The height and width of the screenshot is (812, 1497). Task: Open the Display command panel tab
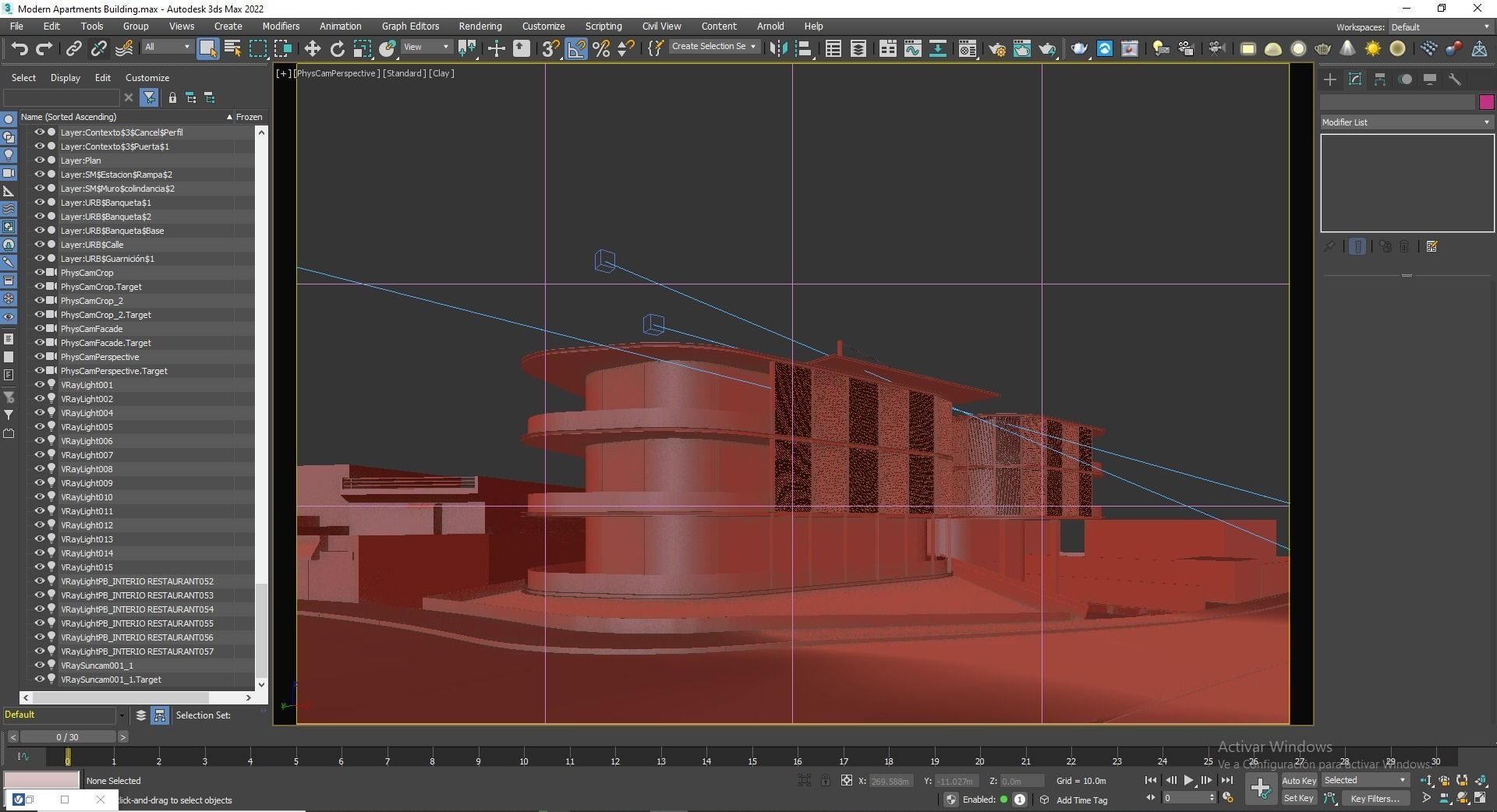pyautogui.click(x=1430, y=79)
